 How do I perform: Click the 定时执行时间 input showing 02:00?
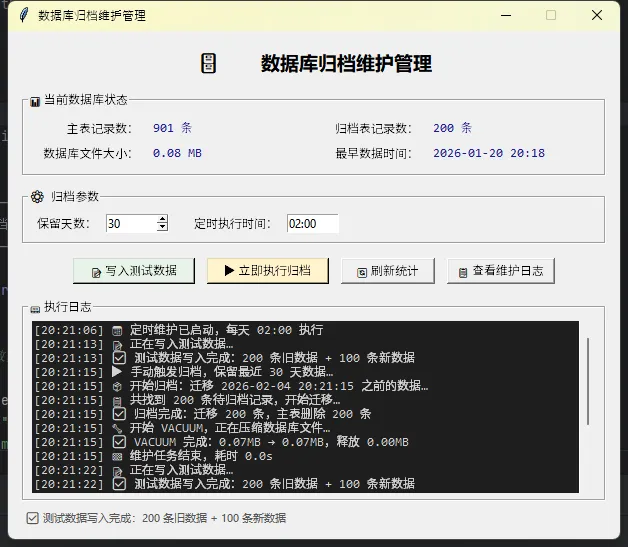click(313, 223)
